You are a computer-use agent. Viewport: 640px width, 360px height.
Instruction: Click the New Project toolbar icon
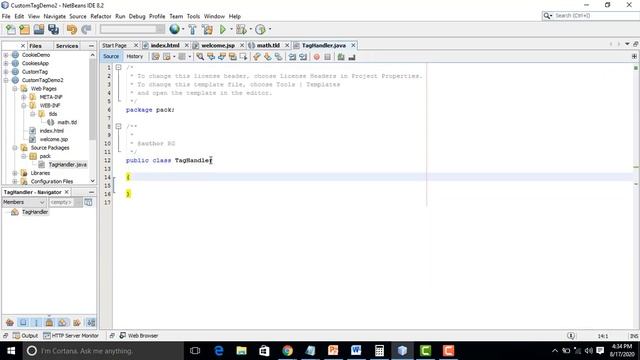pyautogui.click(x=24, y=29)
